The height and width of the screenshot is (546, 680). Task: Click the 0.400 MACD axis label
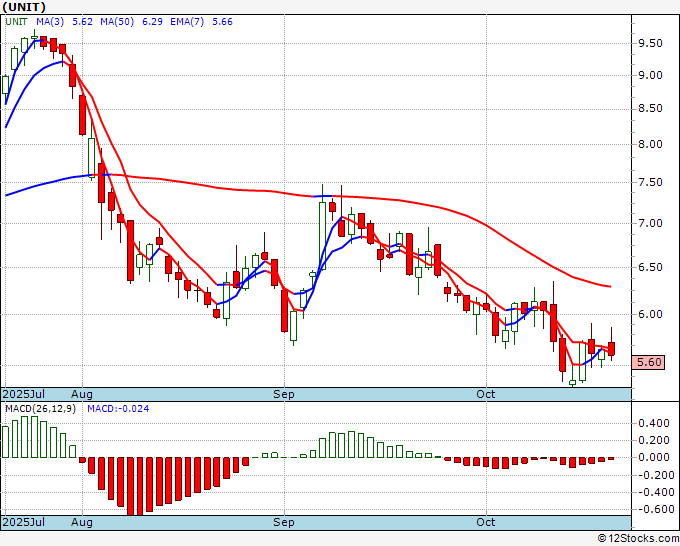pos(654,423)
